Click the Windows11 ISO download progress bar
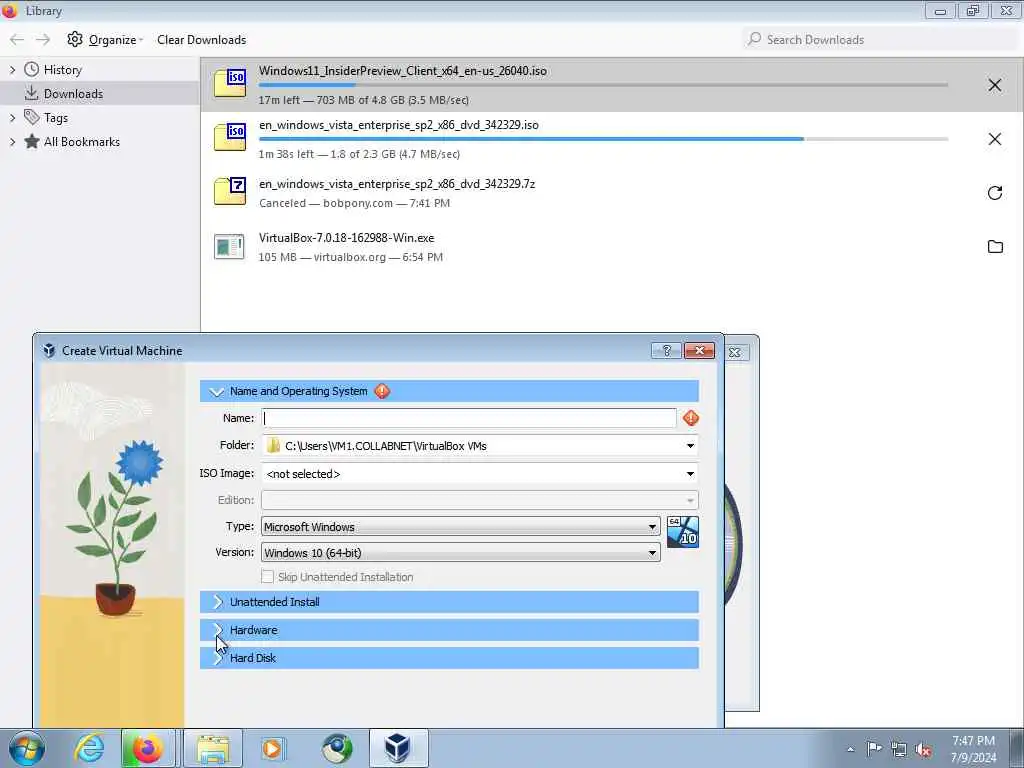The height and width of the screenshot is (768, 1024). coord(603,85)
